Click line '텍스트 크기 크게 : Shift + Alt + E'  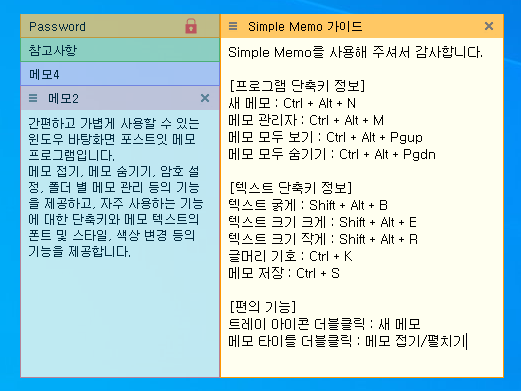click(x=322, y=222)
